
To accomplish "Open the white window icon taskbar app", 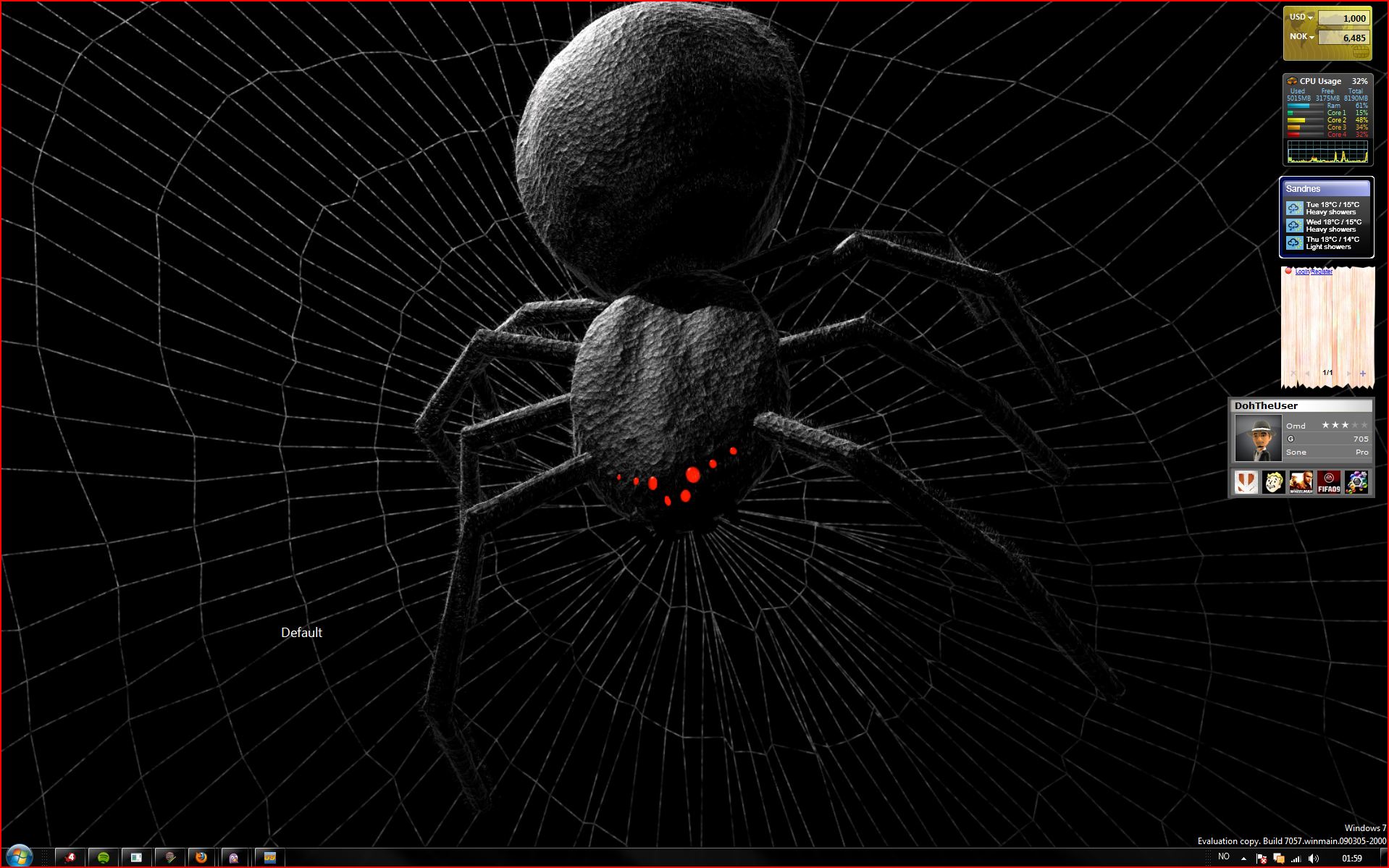I will tap(136, 857).
